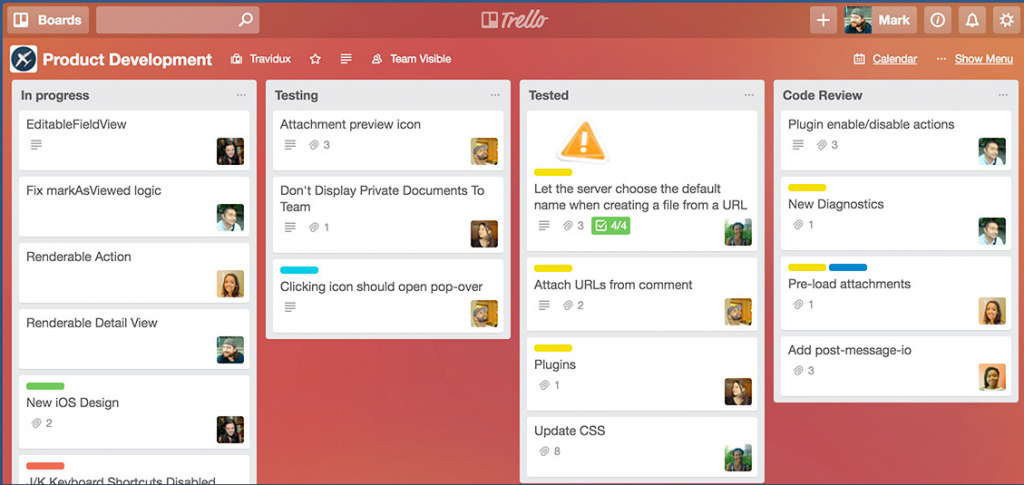This screenshot has height=485, width=1024.
Task: Open the Travidux team link
Action: pos(261,59)
